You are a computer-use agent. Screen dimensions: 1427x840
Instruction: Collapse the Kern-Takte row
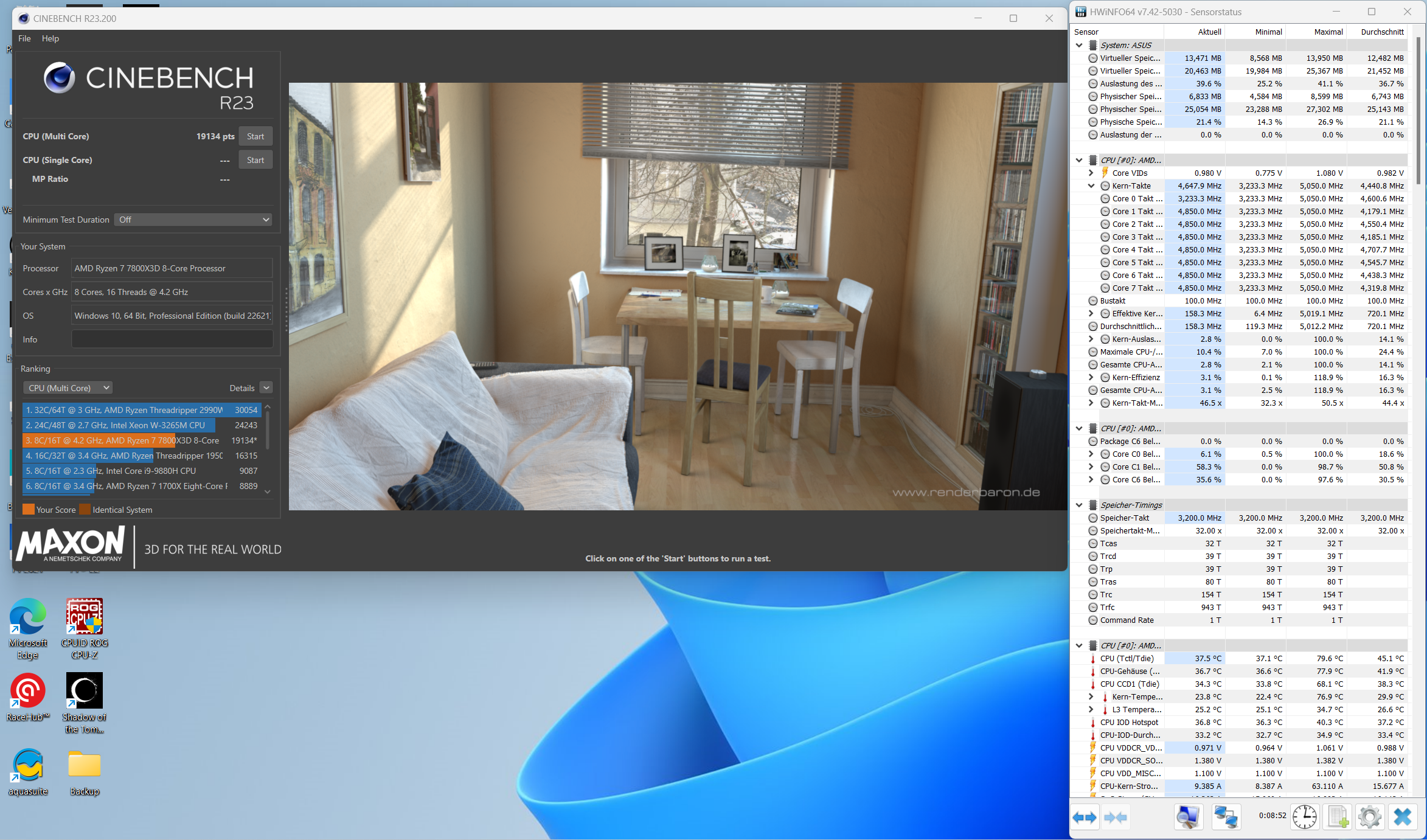pos(1091,186)
